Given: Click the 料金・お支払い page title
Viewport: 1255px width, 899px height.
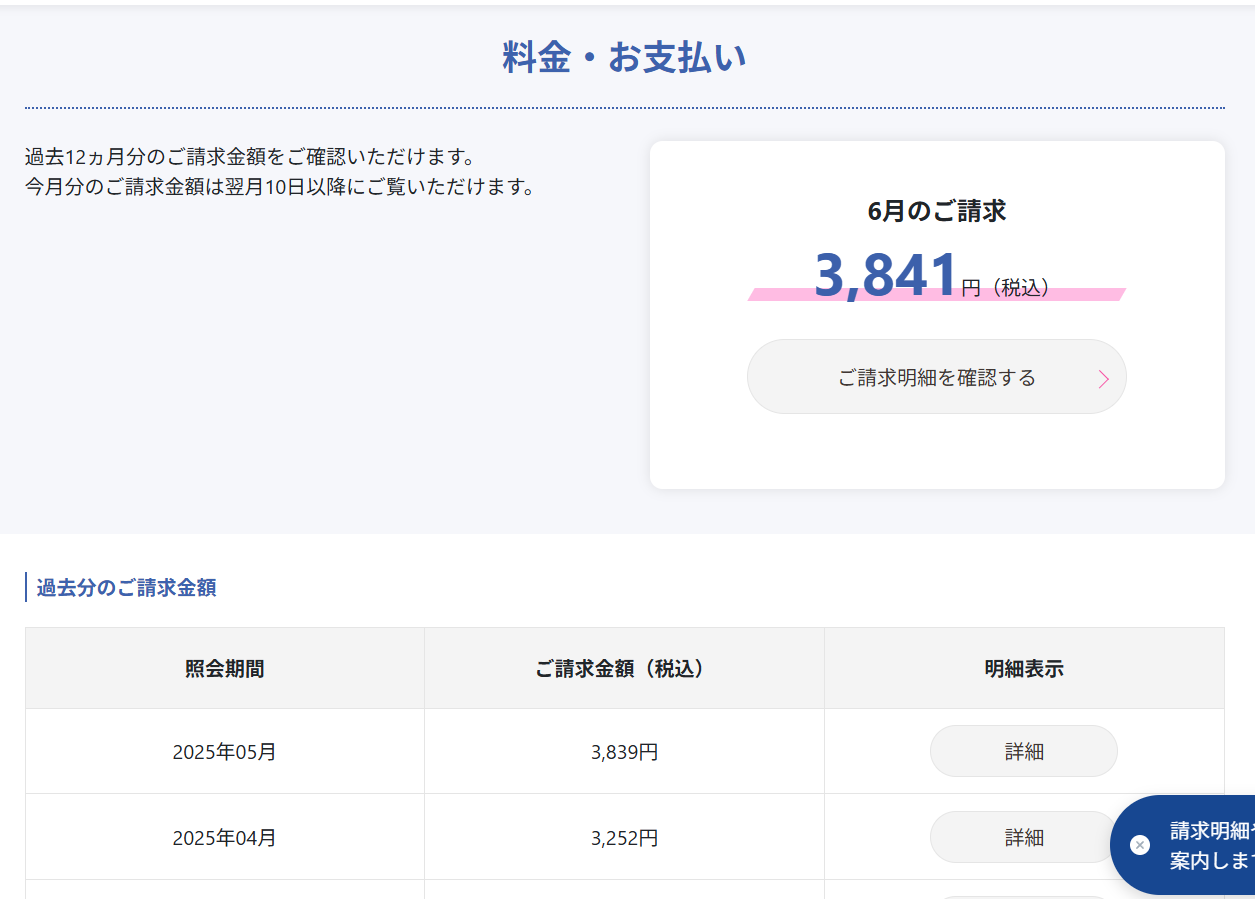Looking at the screenshot, I should coord(625,58).
